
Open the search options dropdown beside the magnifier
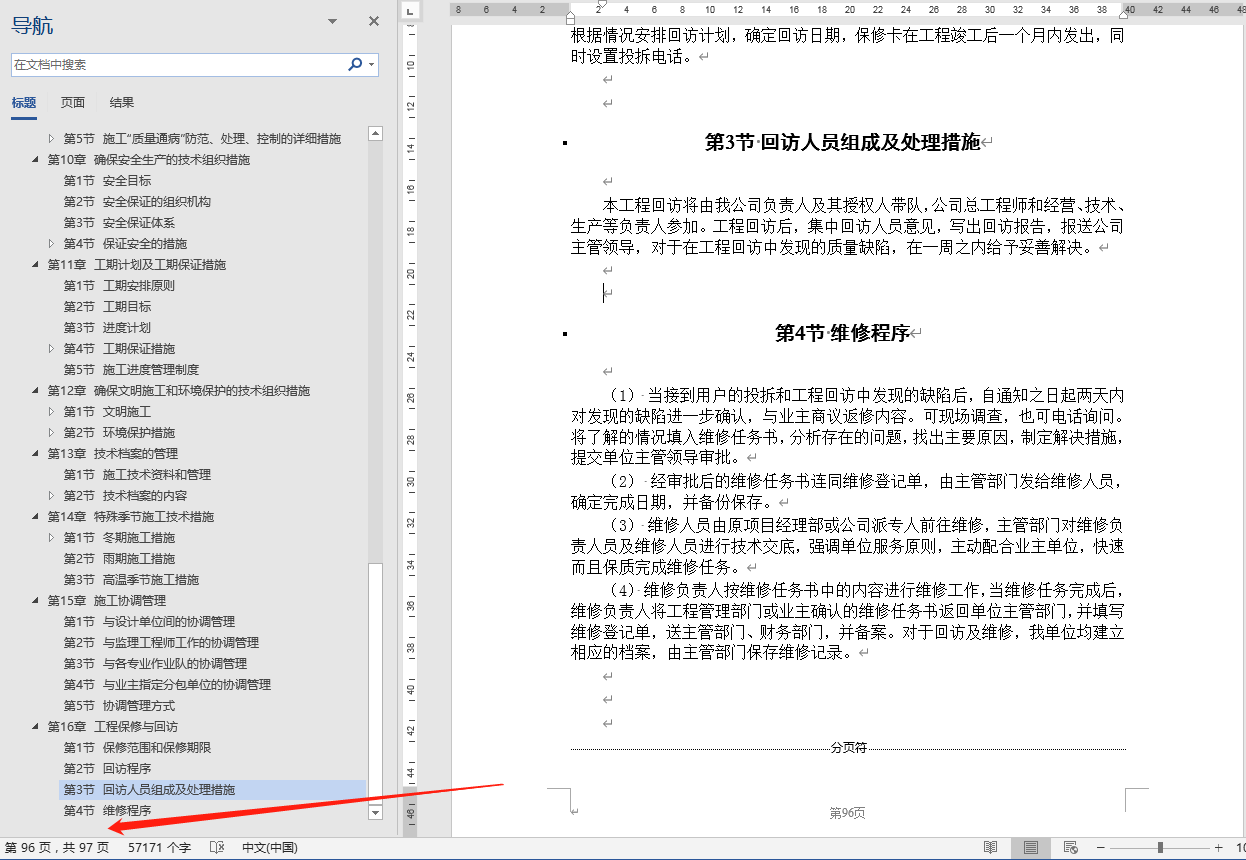[x=370, y=63]
